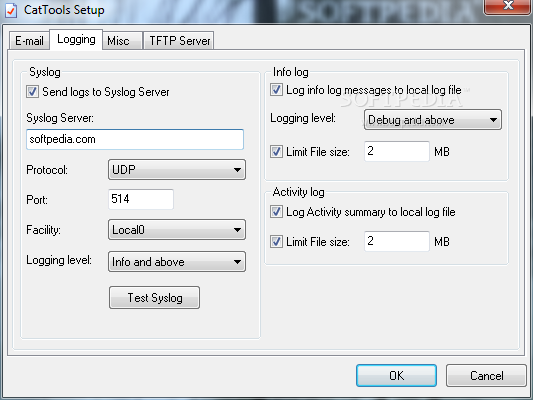Click the CatTools title bar icon

point(11,10)
